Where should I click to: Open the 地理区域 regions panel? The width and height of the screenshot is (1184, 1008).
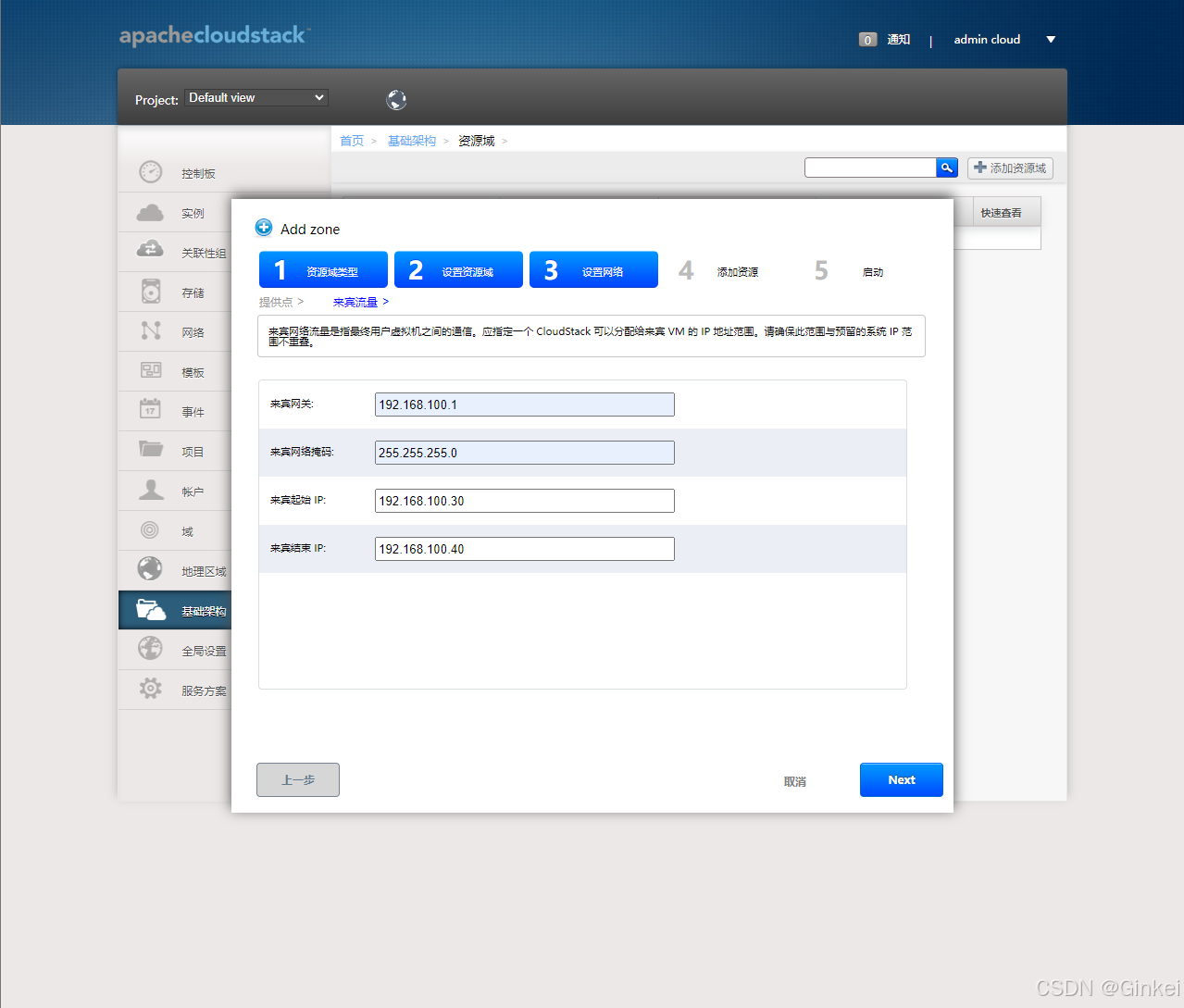[x=198, y=570]
